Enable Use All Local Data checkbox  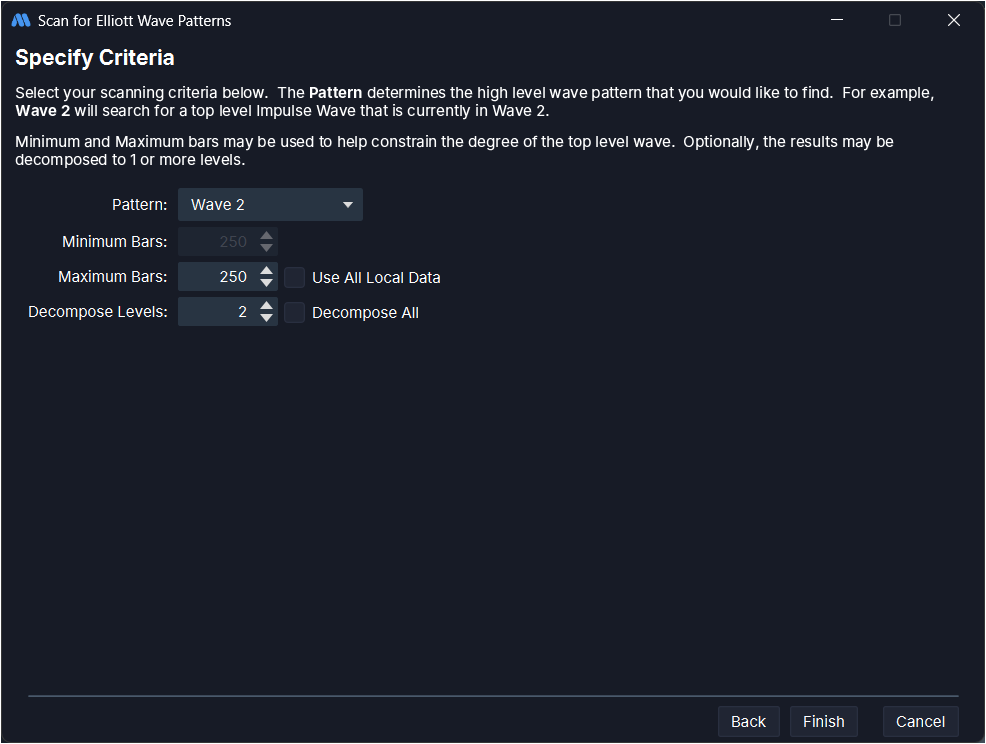(x=294, y=277)
